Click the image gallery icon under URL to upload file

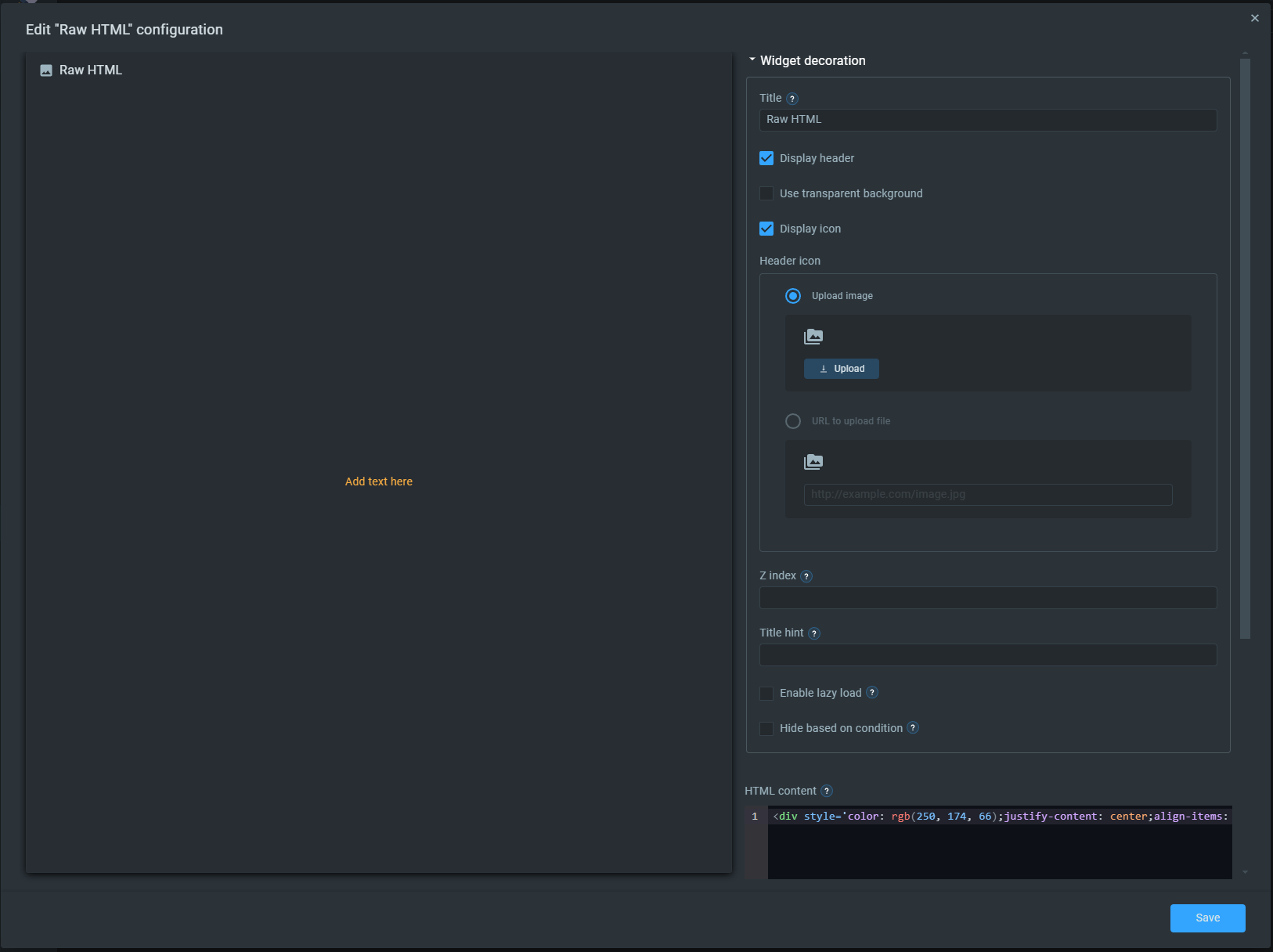[813, 462]
